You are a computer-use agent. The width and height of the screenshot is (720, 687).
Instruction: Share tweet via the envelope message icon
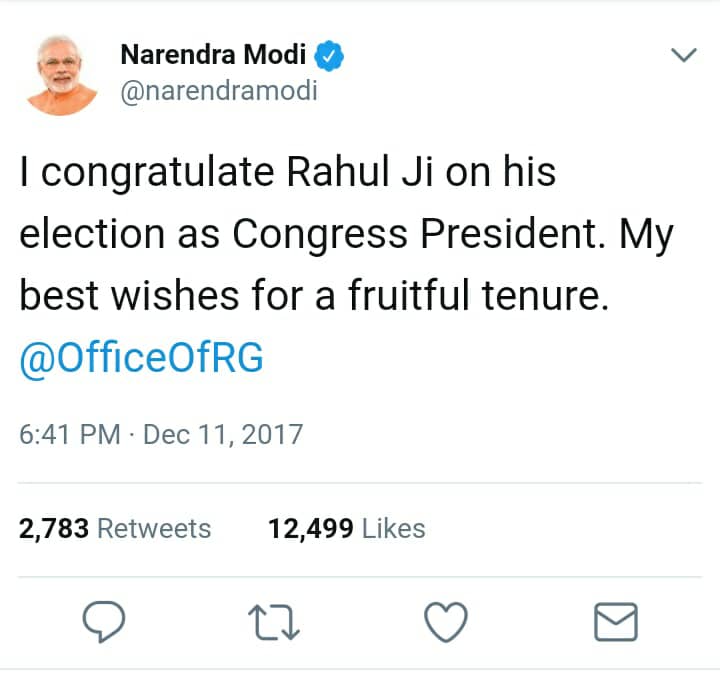click(616, 623)
